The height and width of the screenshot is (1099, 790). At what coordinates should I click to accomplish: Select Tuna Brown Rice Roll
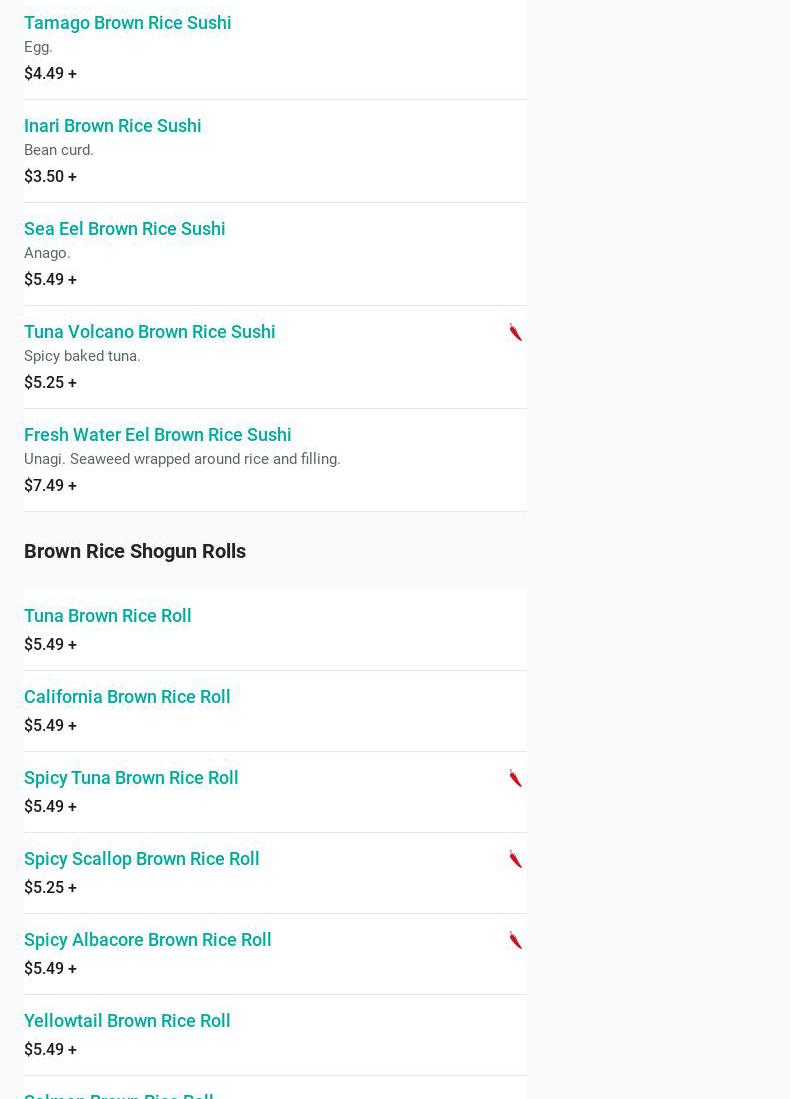tap(107, 615)
